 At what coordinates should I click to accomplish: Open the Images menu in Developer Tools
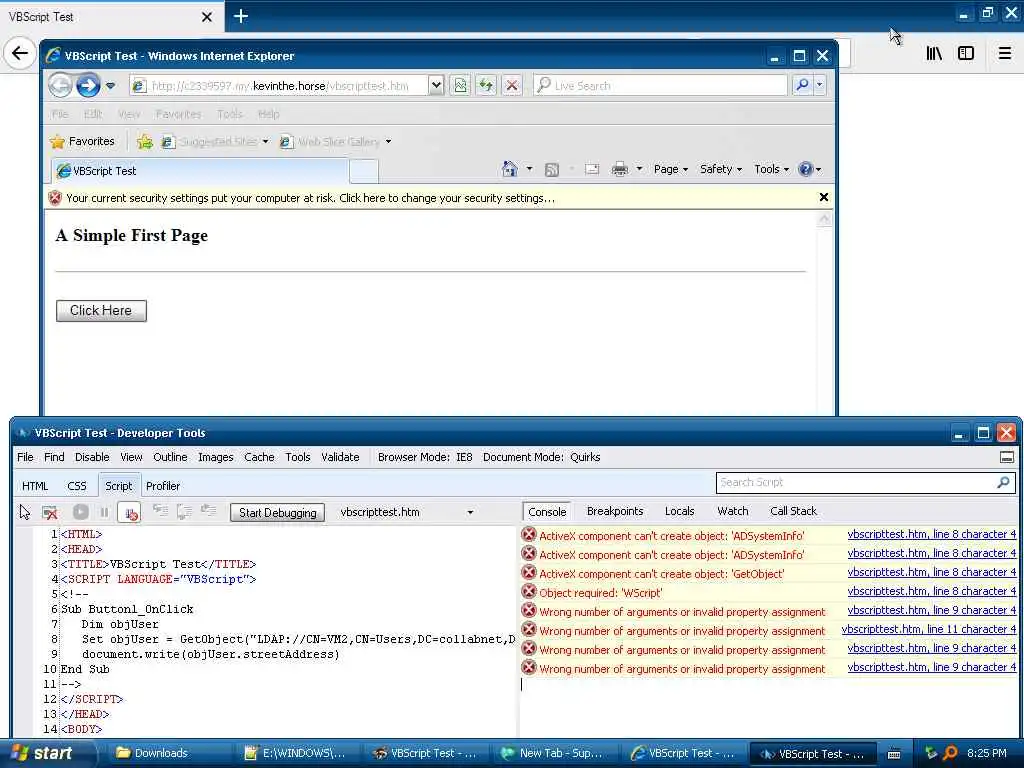216,457
